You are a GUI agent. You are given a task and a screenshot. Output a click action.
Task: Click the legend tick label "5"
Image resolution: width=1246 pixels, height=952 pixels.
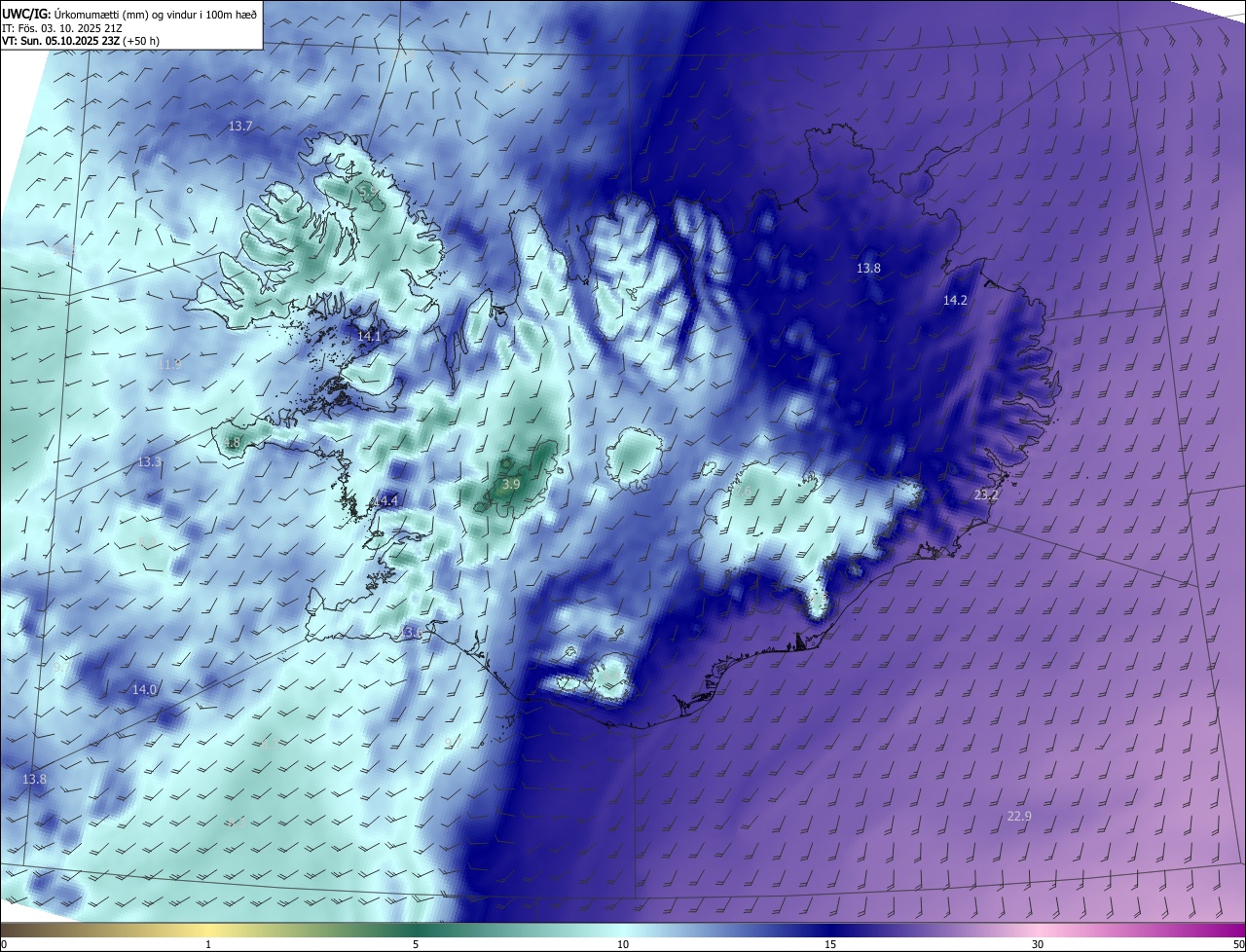416,944
